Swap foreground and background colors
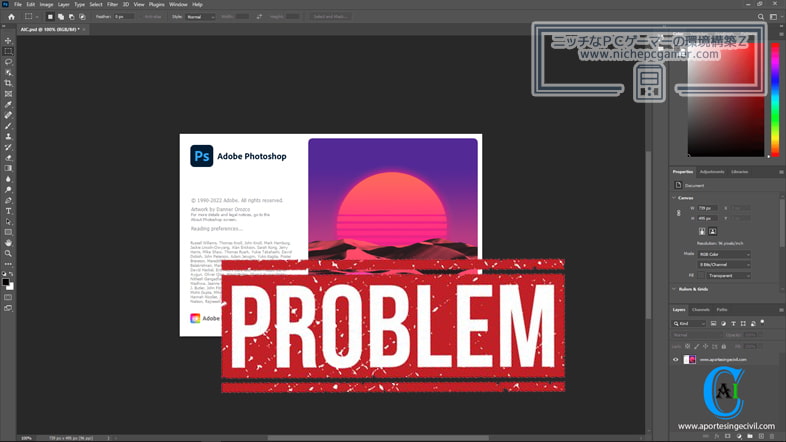Viewport: 786px width, 442px height. coord(12,274)
